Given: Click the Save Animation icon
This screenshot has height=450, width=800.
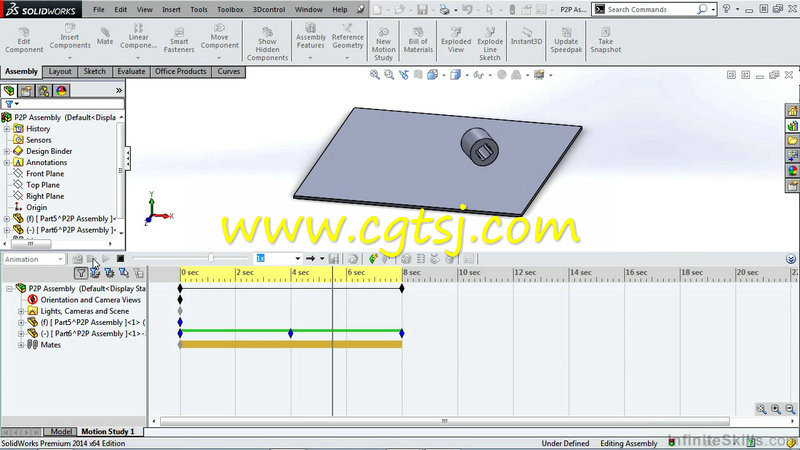Looking at the screenshot, I should coord(334,259).
